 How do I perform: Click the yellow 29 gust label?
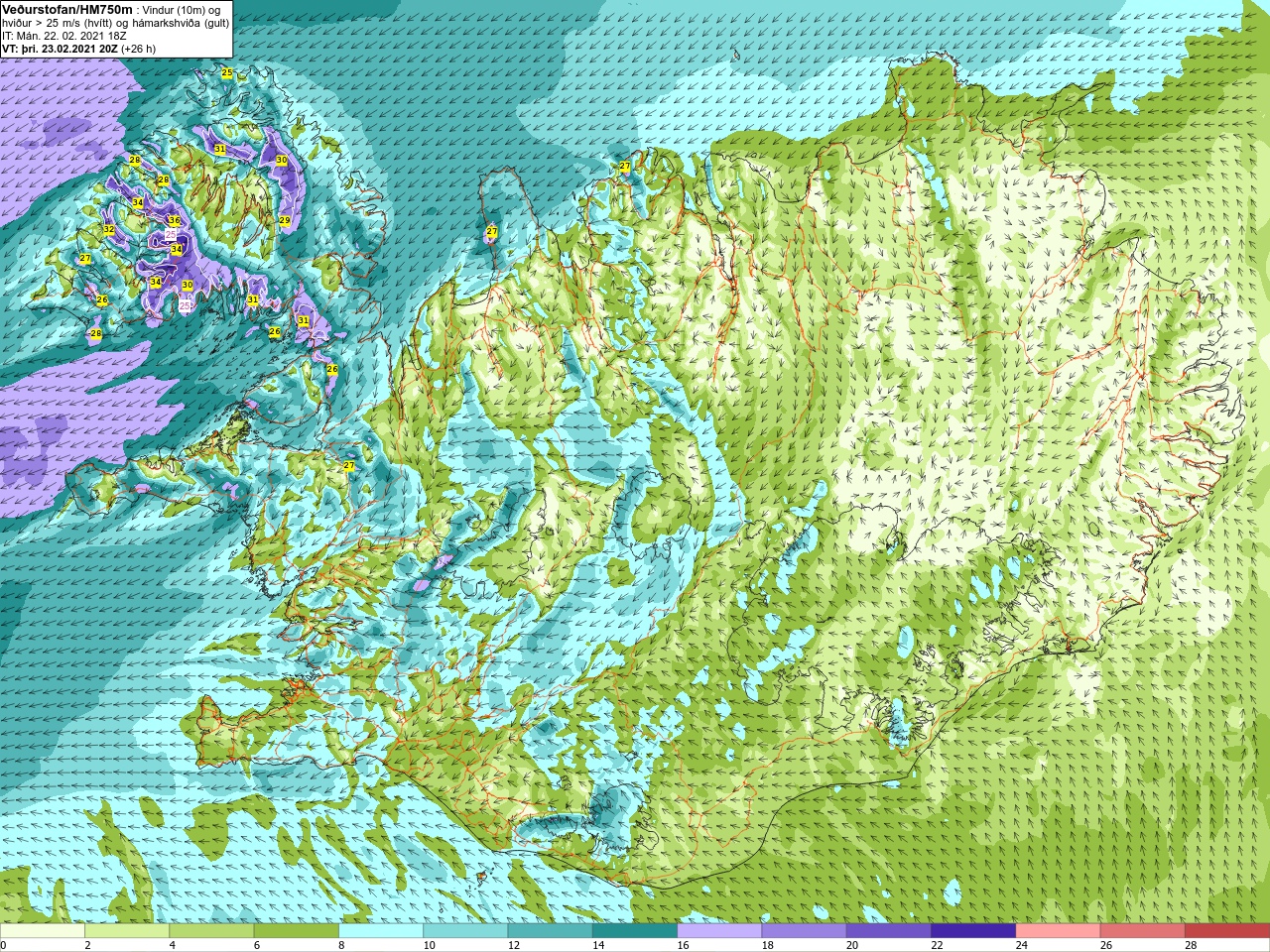pyautogui.click(x=284, y=220)
